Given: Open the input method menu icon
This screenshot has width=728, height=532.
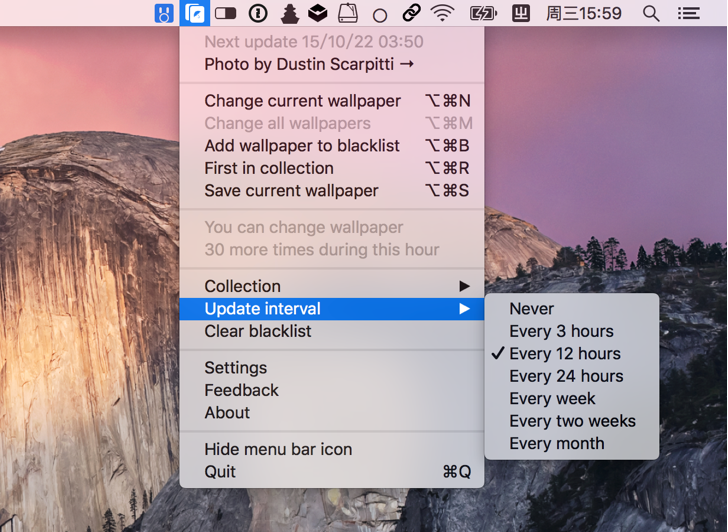Looking at the screenshot, I should click(x=520, y=13).
